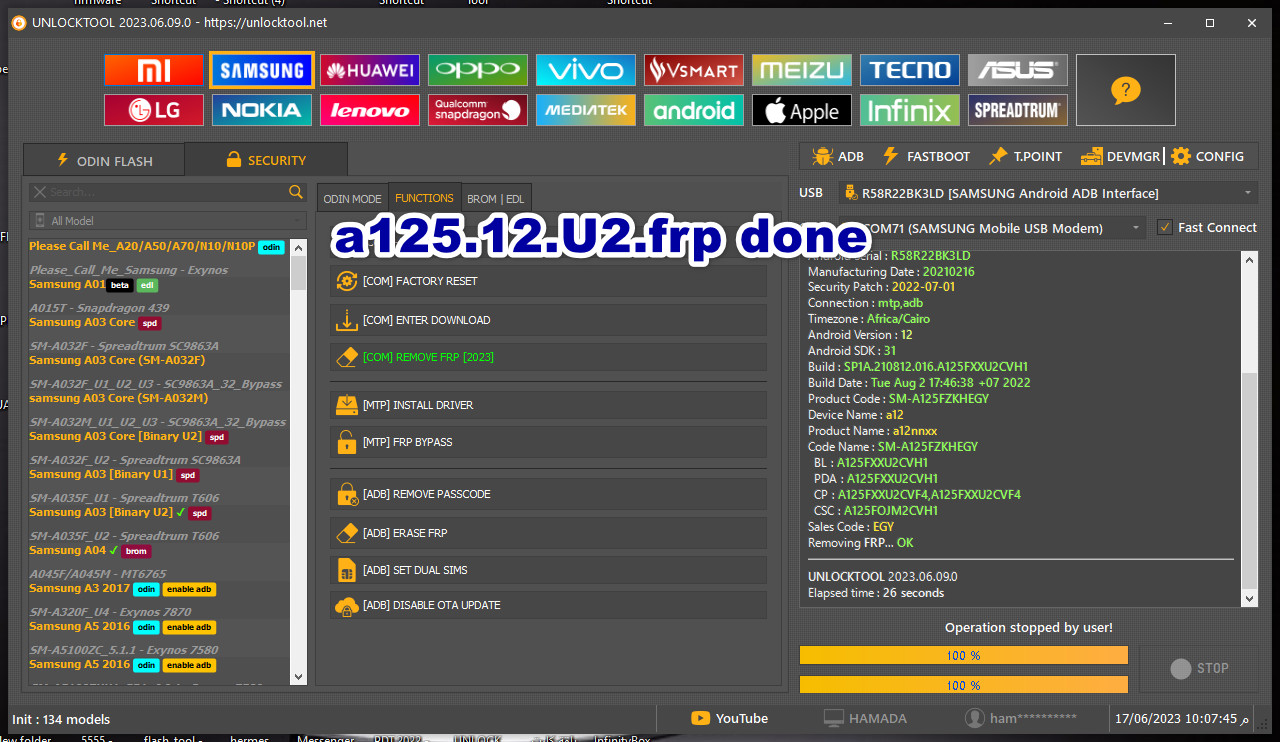Open DEVMGR device manager
This screenshot has width=1280, height=742.
pyautogui.click(x=1120, y=156)
